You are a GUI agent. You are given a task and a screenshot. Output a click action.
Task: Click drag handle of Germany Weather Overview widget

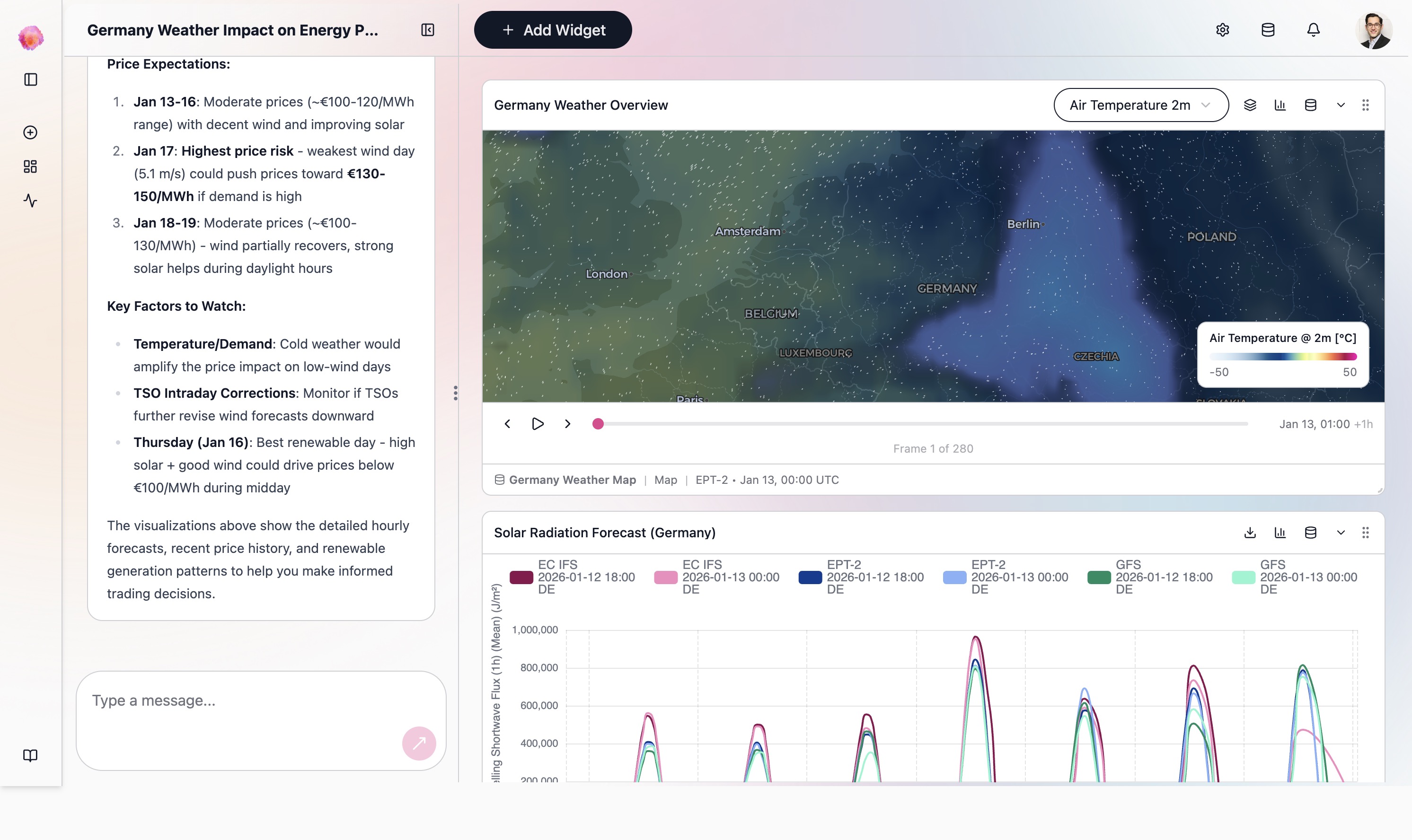tap(1366, 105)
